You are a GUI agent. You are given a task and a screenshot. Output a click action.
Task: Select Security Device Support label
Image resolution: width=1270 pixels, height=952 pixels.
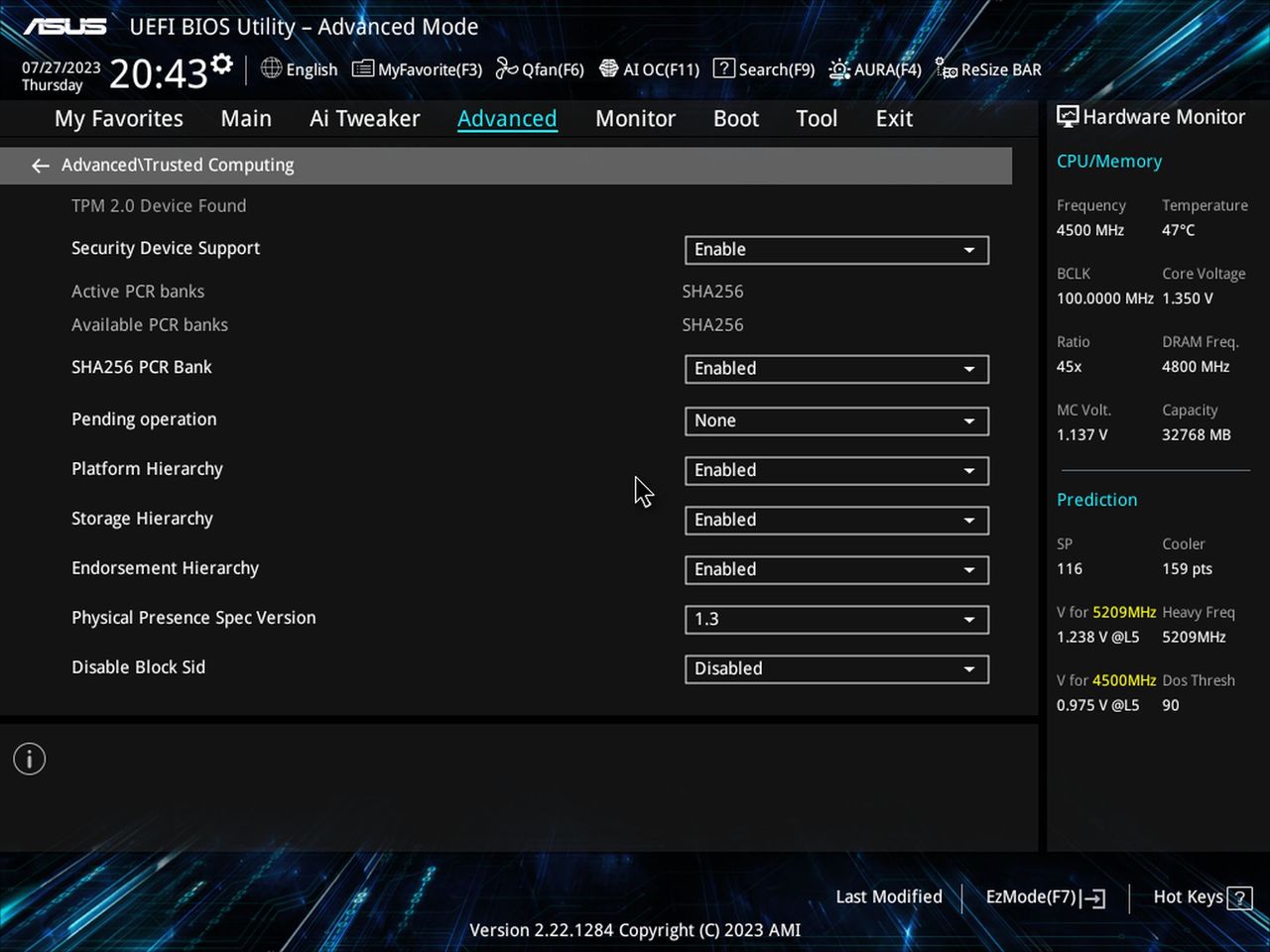[166, 248]
